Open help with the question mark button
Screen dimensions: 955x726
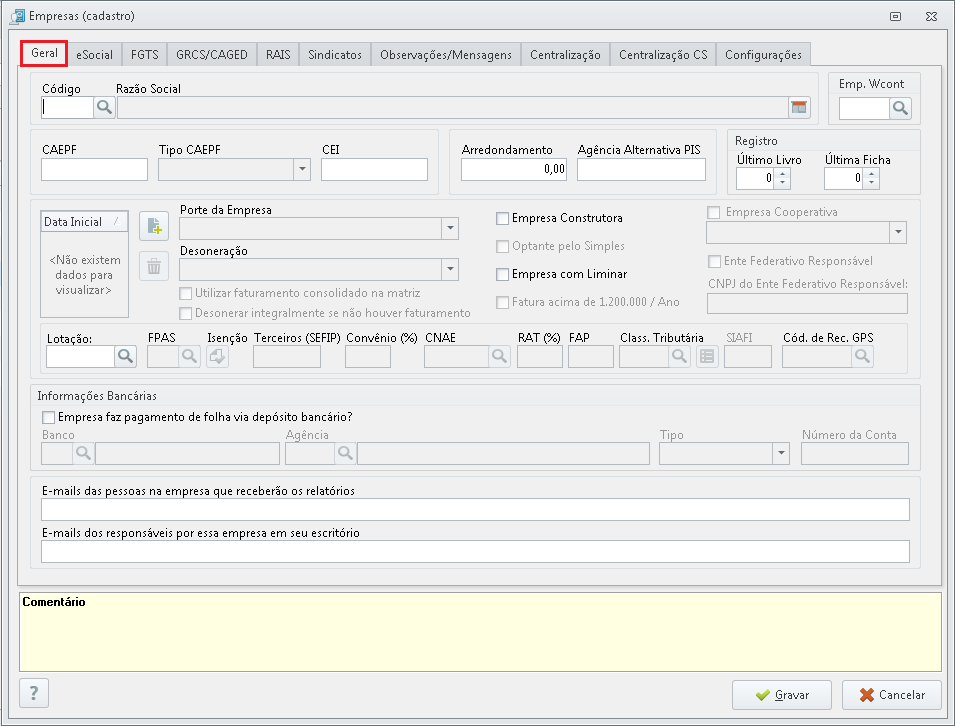point(34,693)
